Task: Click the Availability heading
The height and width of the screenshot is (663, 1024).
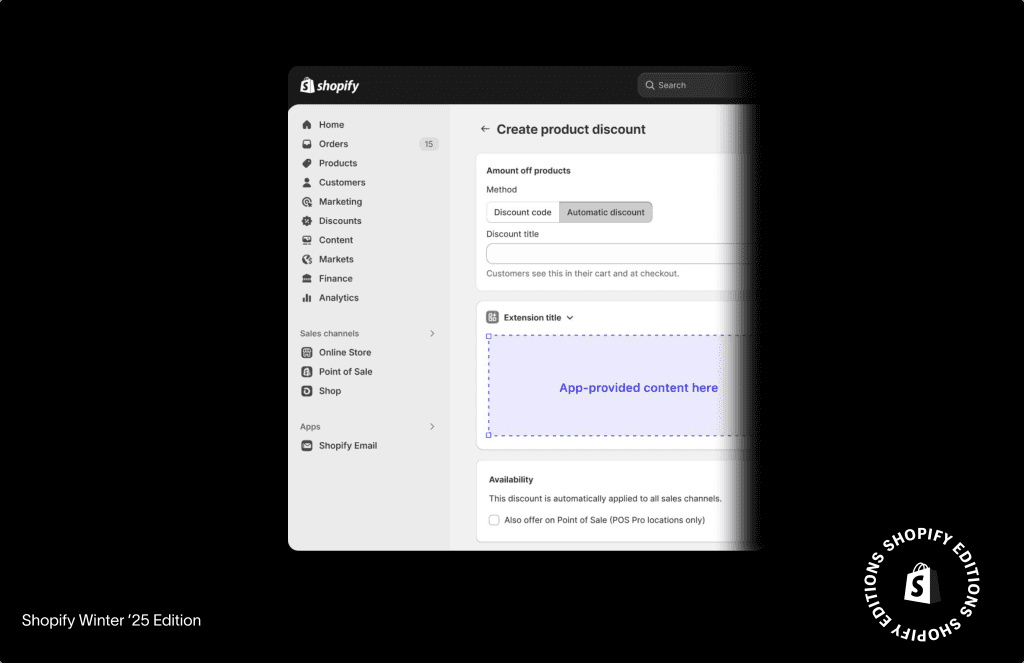Action: 511,479
